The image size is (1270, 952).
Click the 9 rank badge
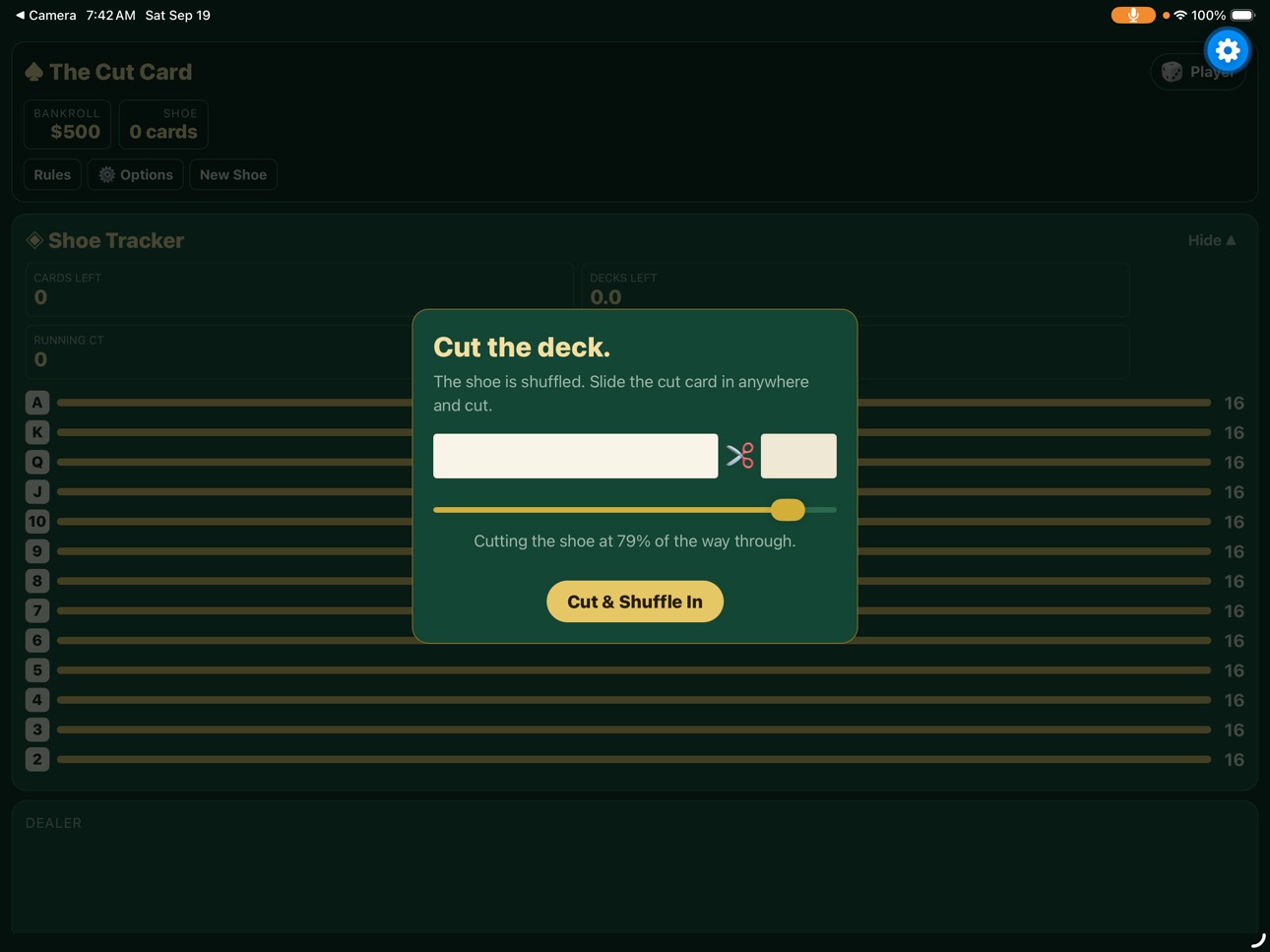[37, 551]
